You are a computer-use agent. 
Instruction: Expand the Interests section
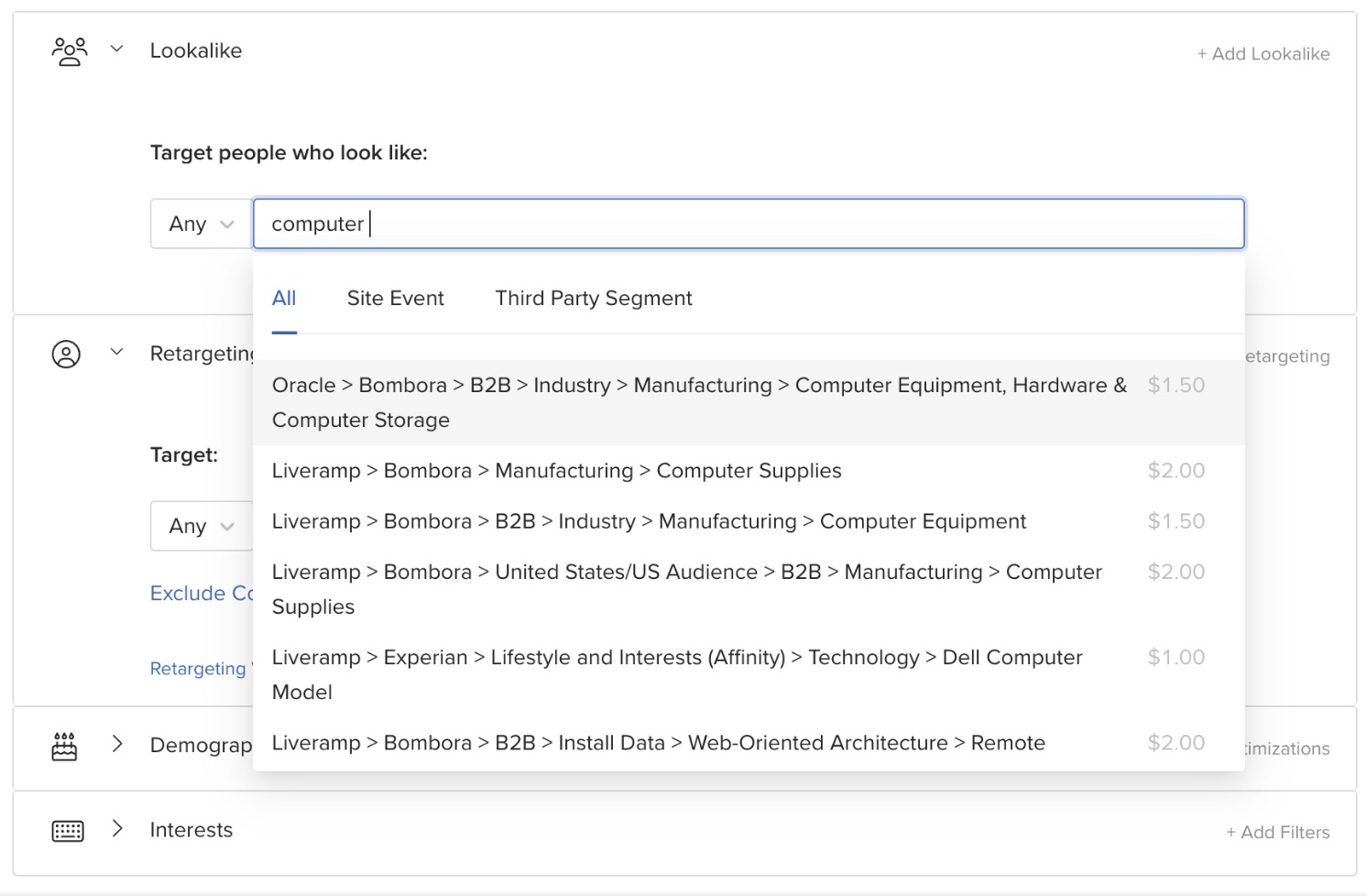(116, 829)
